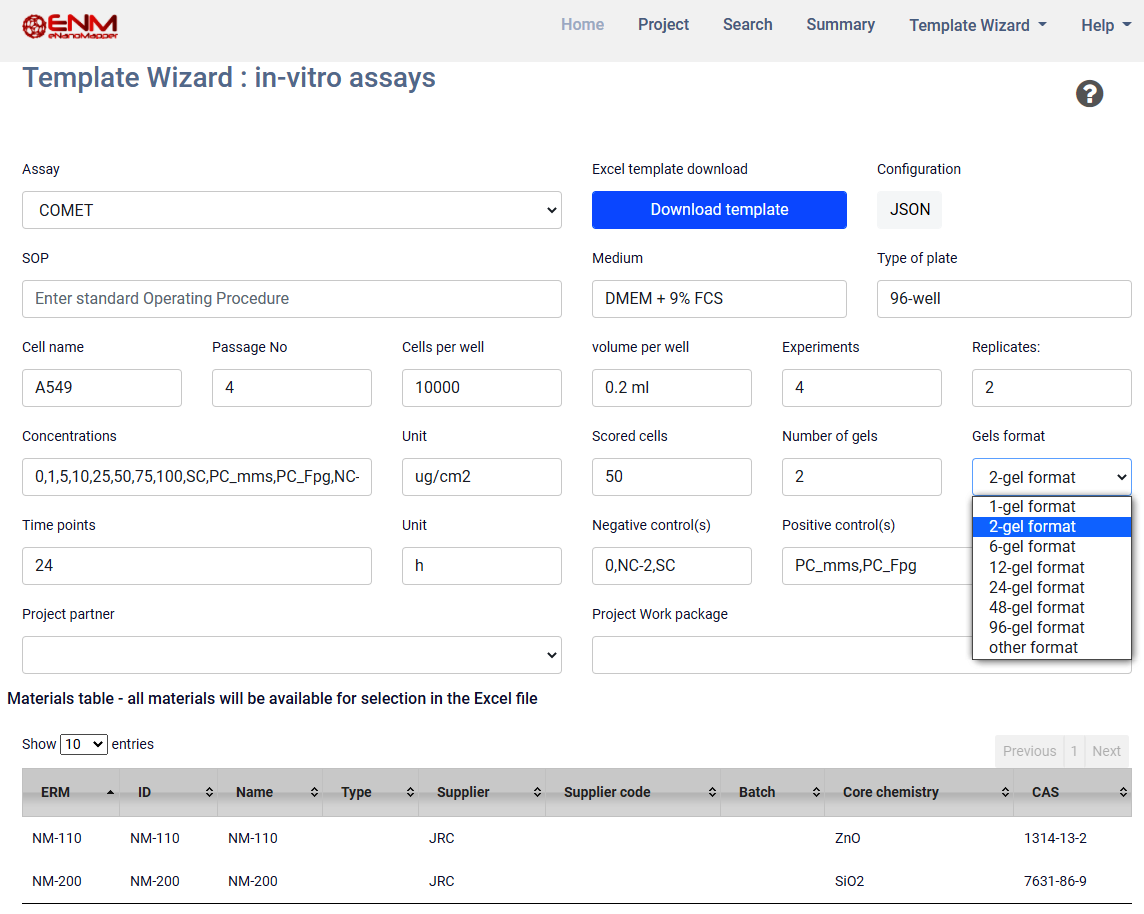This screenshot has height=914, width=1144.
Task: Sort table by Supplier column
Action: (x=482, y=792)
